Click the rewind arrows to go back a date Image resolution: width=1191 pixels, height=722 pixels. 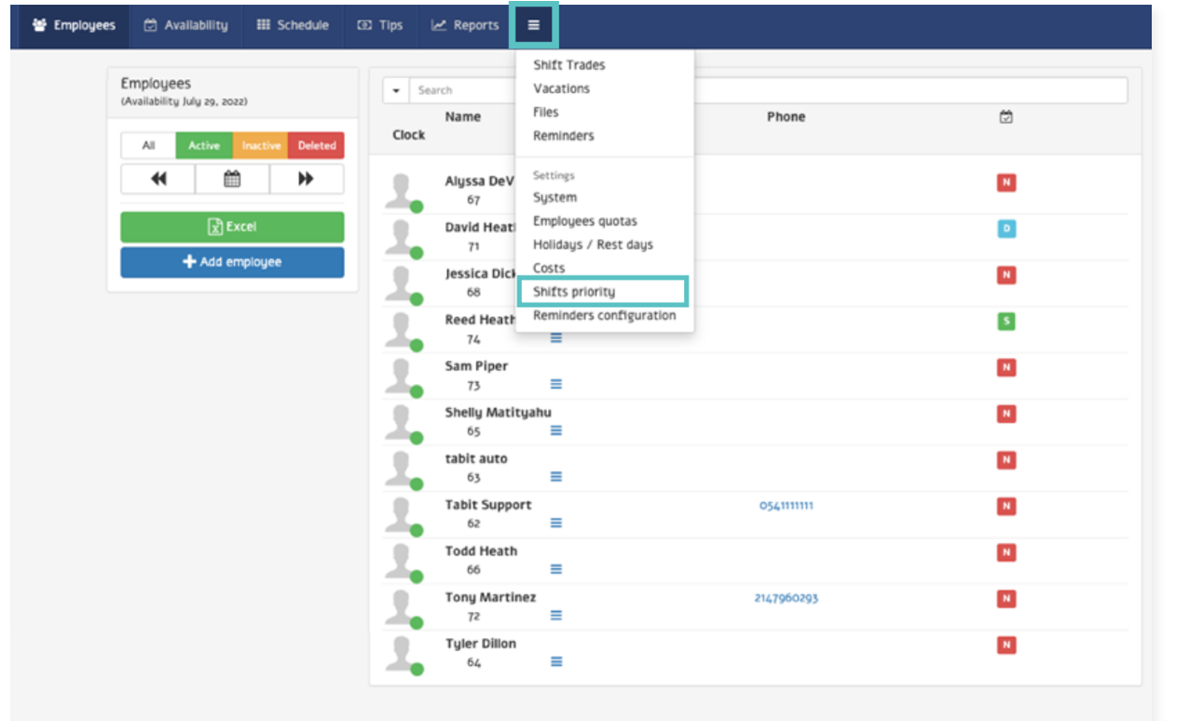pos(157,179)
